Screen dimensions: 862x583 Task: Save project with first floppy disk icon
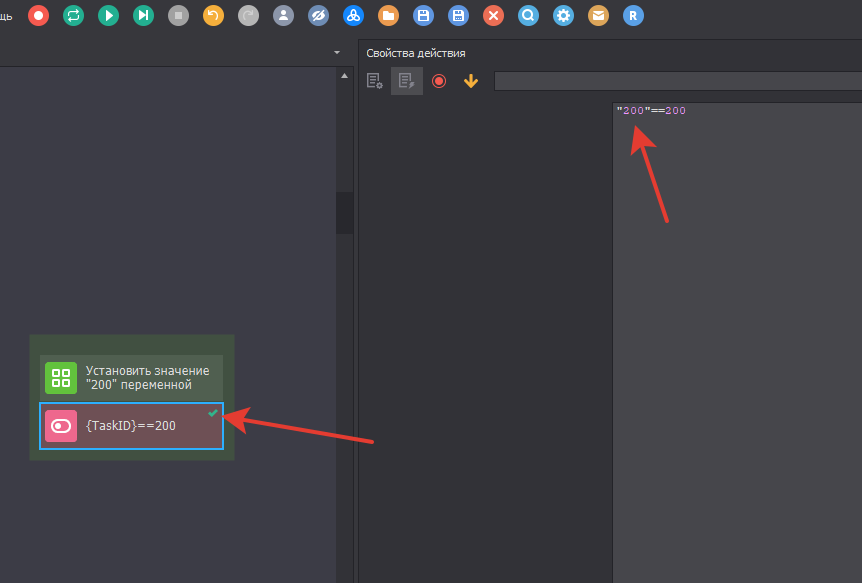423,15
